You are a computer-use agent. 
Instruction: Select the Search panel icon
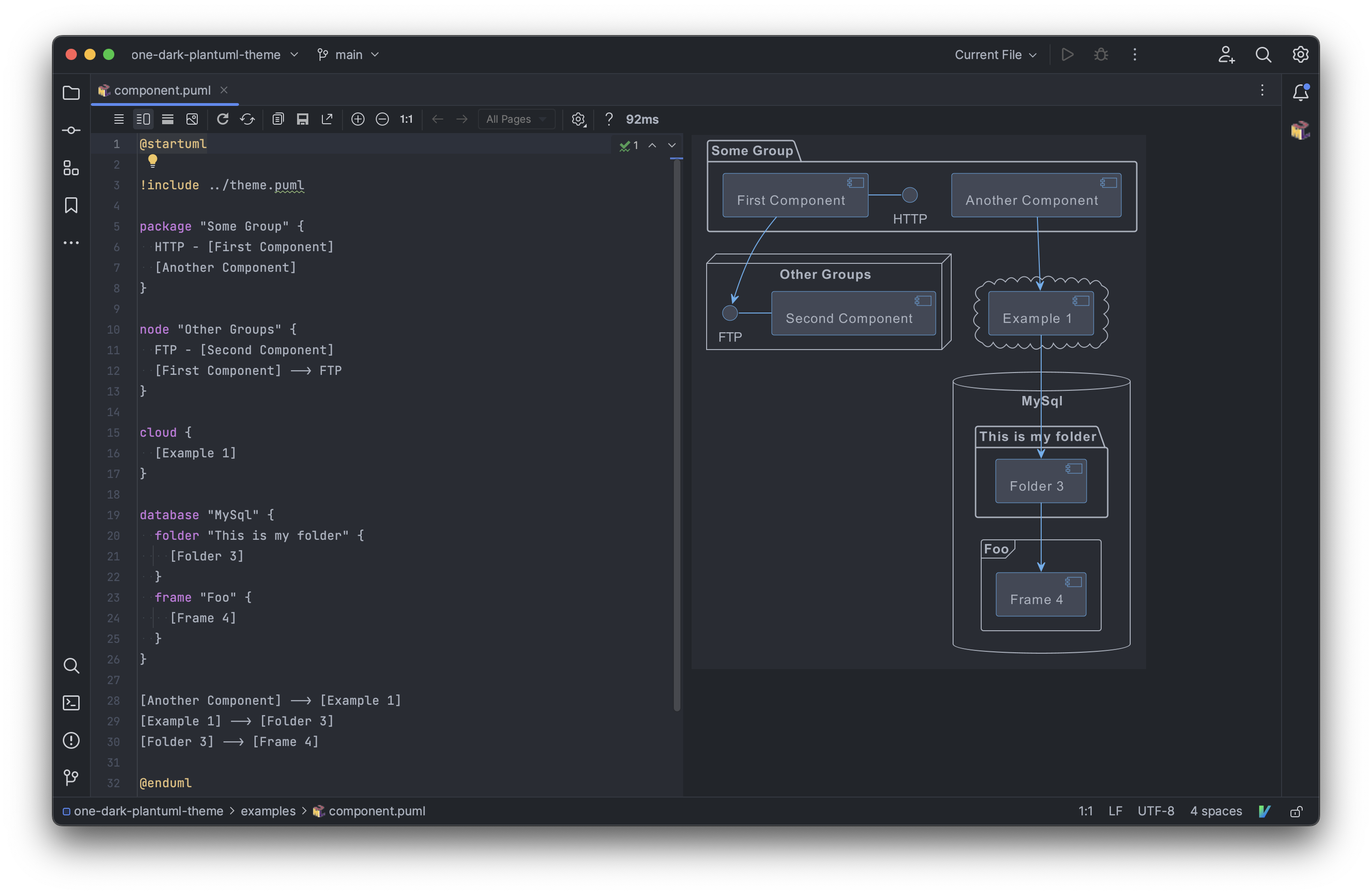(x=71, y=665)
